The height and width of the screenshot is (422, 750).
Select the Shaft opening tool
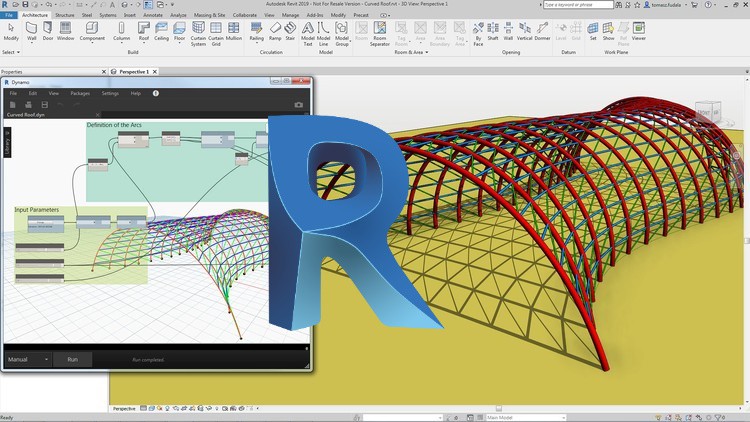(x=493, y=31)
